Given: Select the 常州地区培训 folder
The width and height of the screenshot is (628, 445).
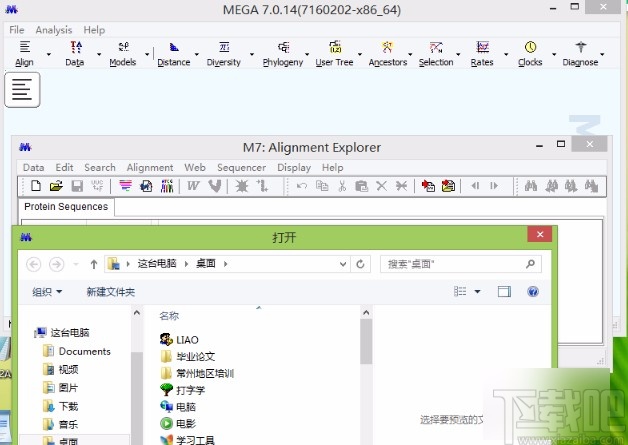Looking at the screenshot, I should [x=197, y=373].
